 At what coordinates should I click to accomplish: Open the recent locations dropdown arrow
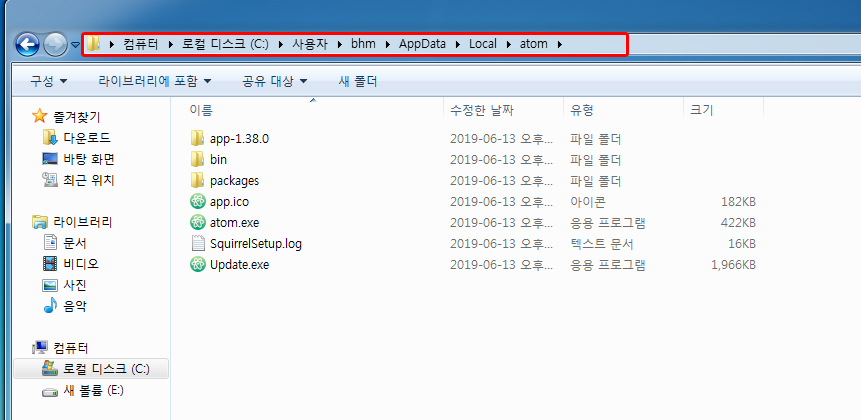(76, 44)
